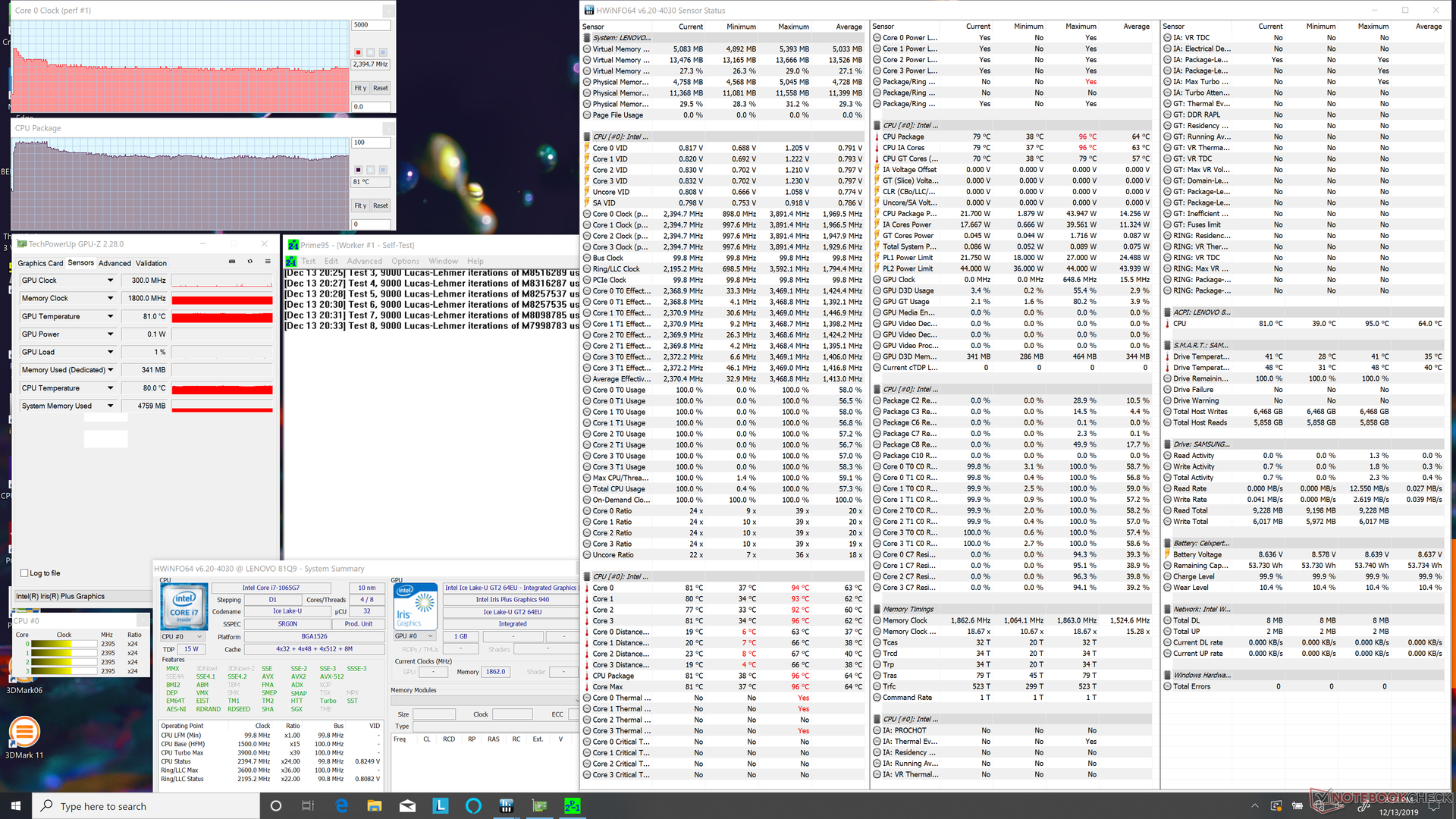Click the GPU-Z refresh icon
Viewport: 1456px width, 819px height.
click(250, 262)
